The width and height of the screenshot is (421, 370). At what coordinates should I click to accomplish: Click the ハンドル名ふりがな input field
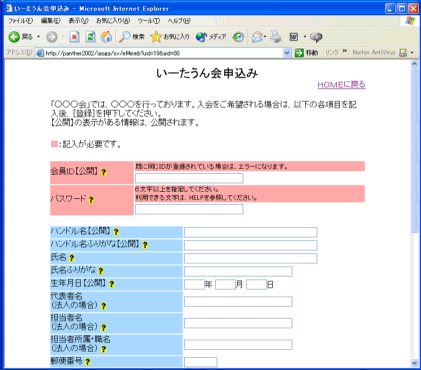(x=251, y=245)
